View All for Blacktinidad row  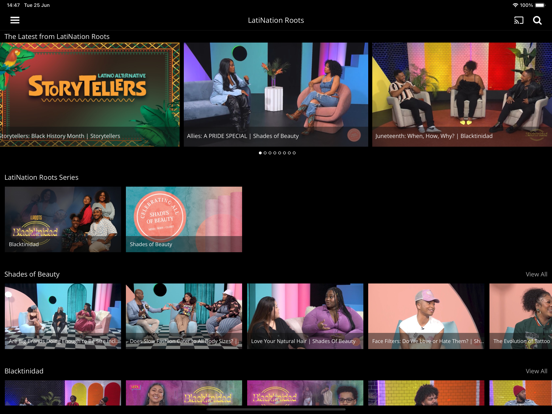pyautogui.click(x=536, y=371)
